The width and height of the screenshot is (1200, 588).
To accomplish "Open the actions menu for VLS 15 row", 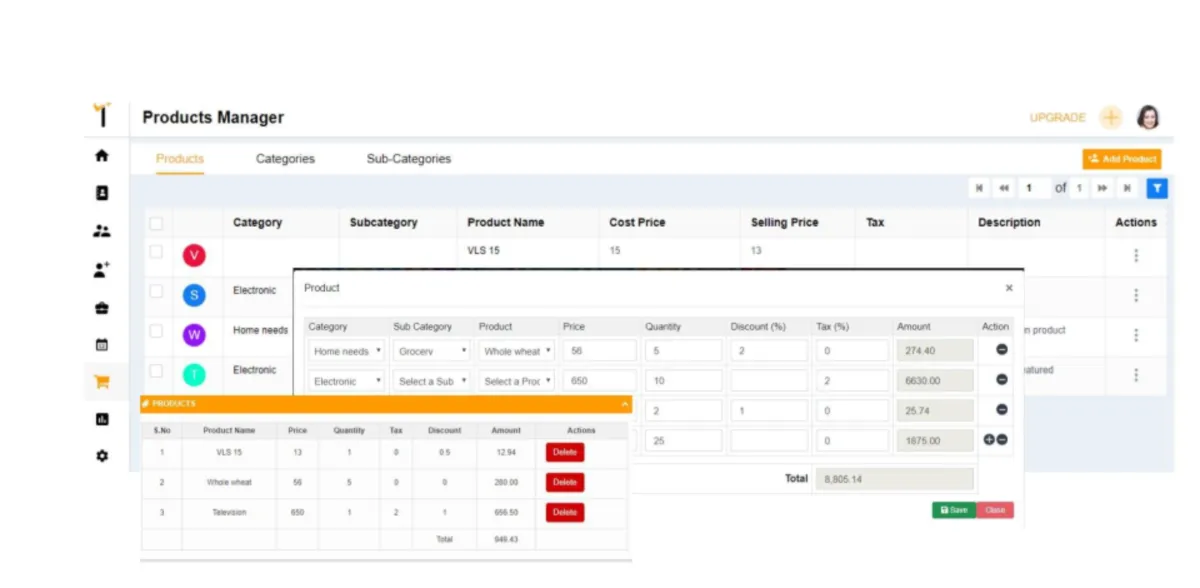I will (1136, 255).
